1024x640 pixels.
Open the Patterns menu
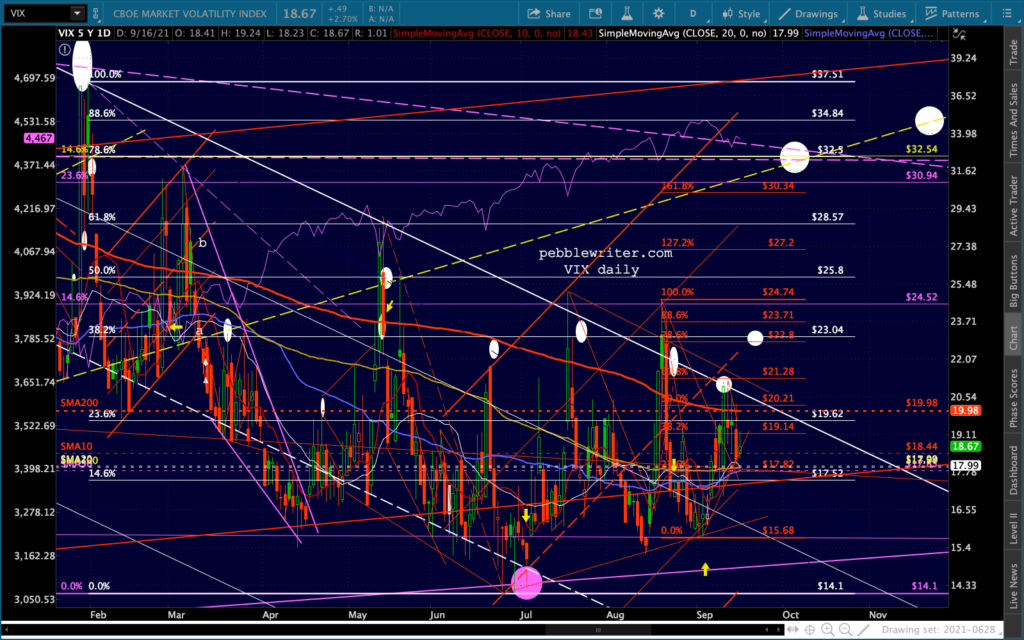point(951,14)
